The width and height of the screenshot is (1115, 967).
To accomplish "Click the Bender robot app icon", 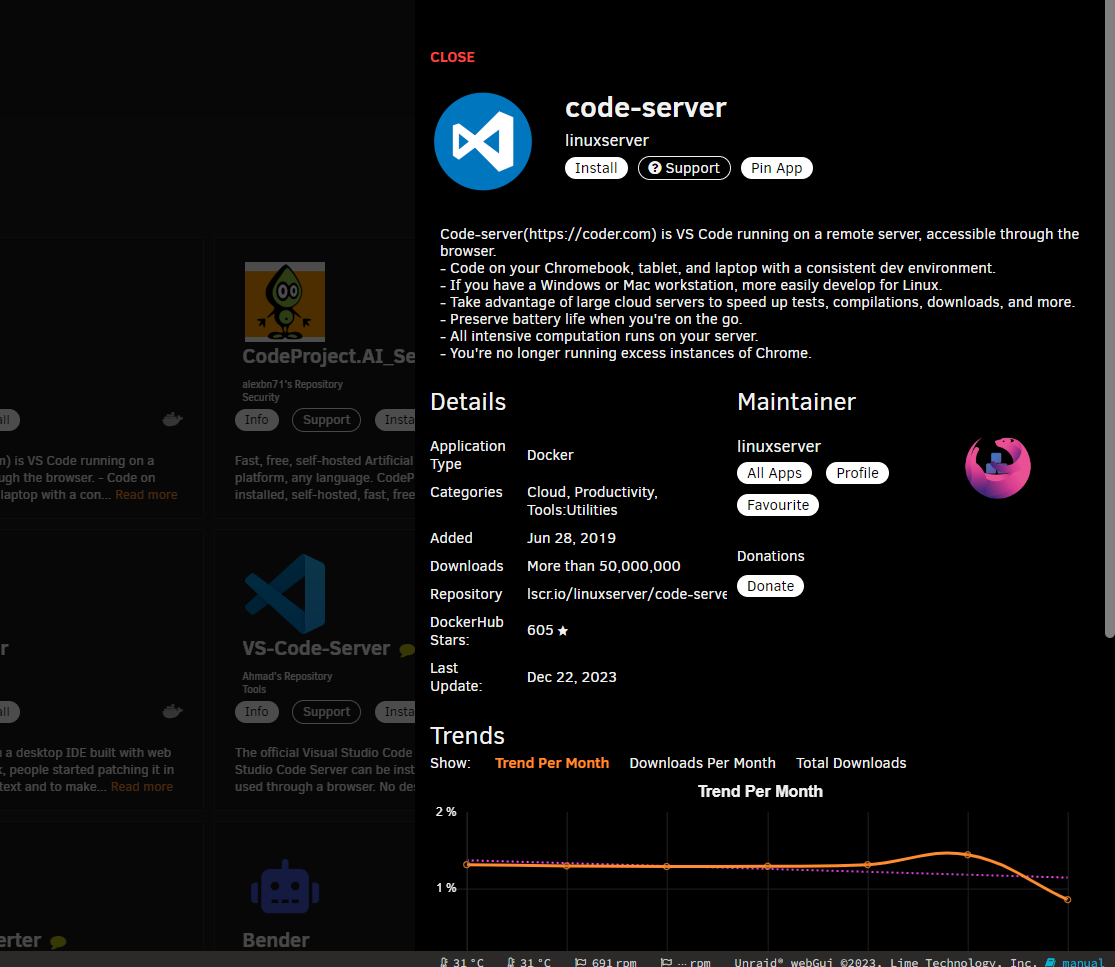I will point(284,886).
